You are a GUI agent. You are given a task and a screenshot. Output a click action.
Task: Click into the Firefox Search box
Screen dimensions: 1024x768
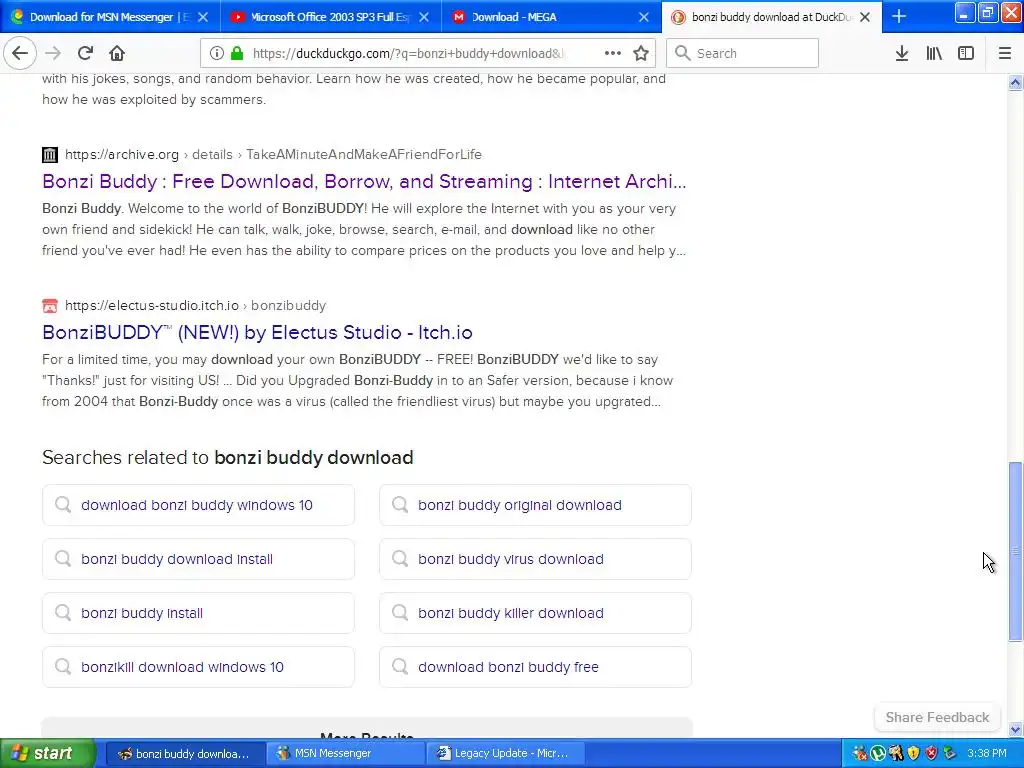pos(743,54)
